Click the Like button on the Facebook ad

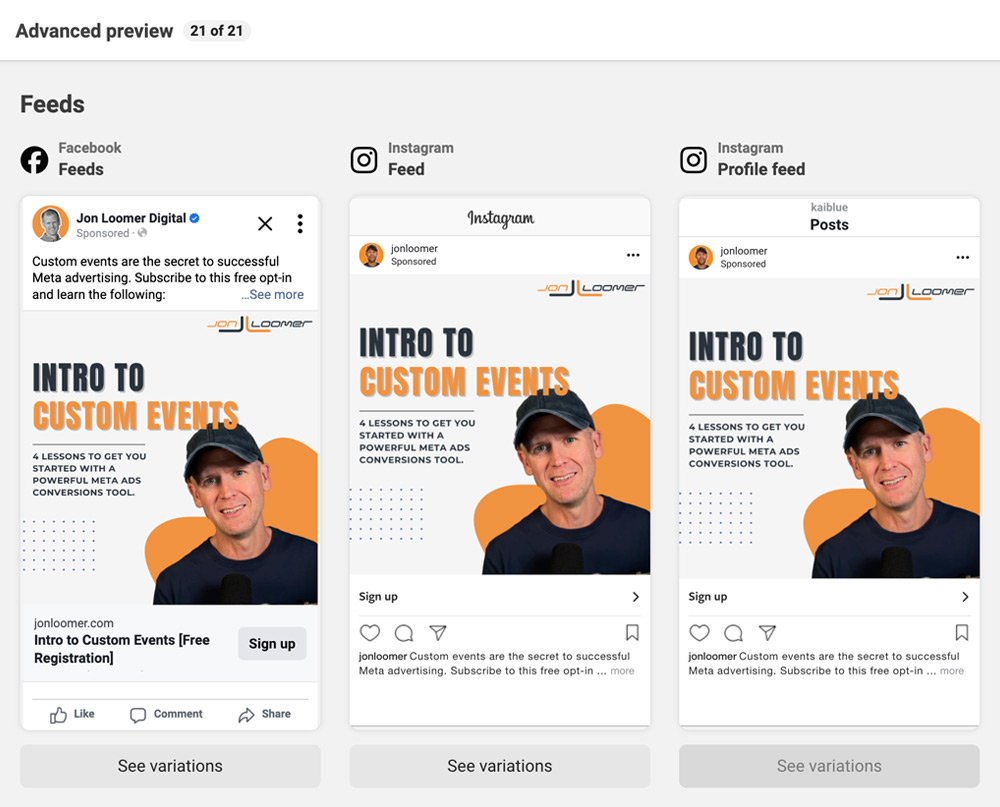tap(72, 714)
